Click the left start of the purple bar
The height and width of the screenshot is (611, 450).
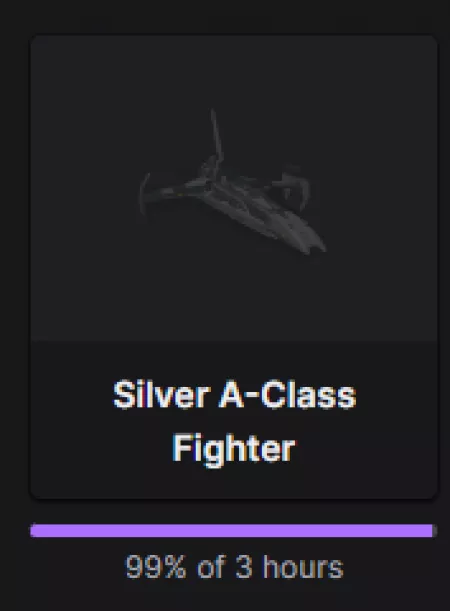[x=37, y=531]
